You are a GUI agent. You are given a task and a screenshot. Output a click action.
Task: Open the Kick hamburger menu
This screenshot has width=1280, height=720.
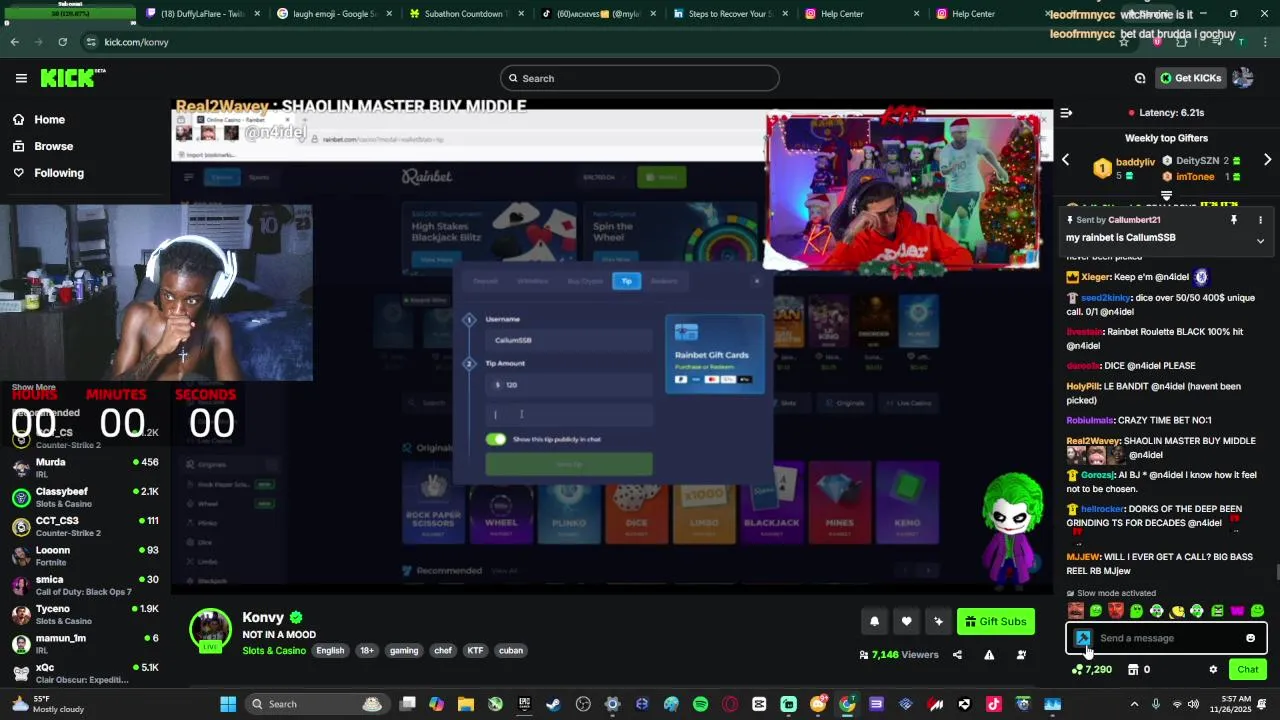pyautogui.click(x=21, y=78)
